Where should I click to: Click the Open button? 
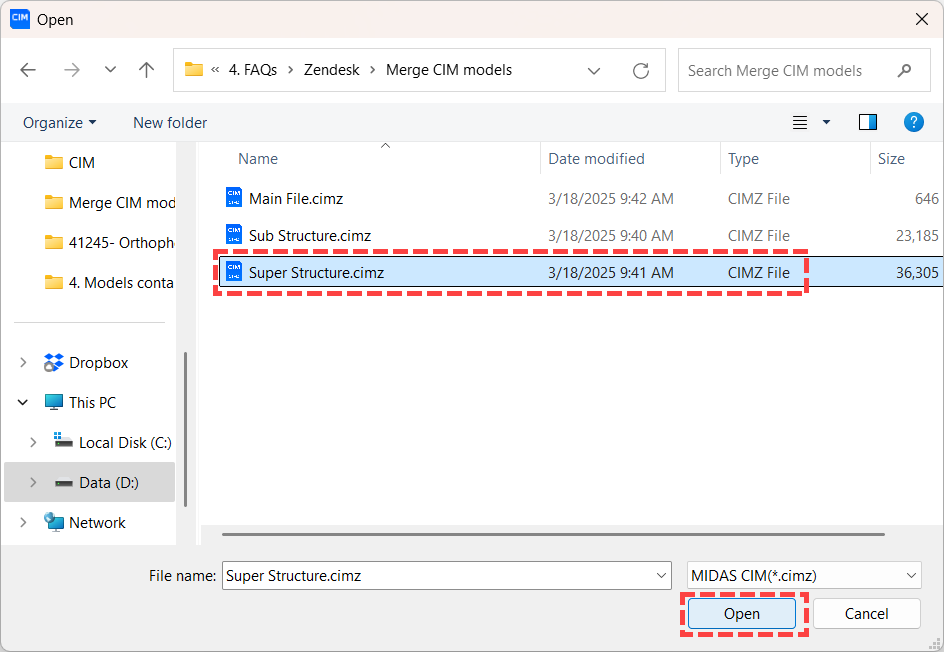tap(742, 613)
